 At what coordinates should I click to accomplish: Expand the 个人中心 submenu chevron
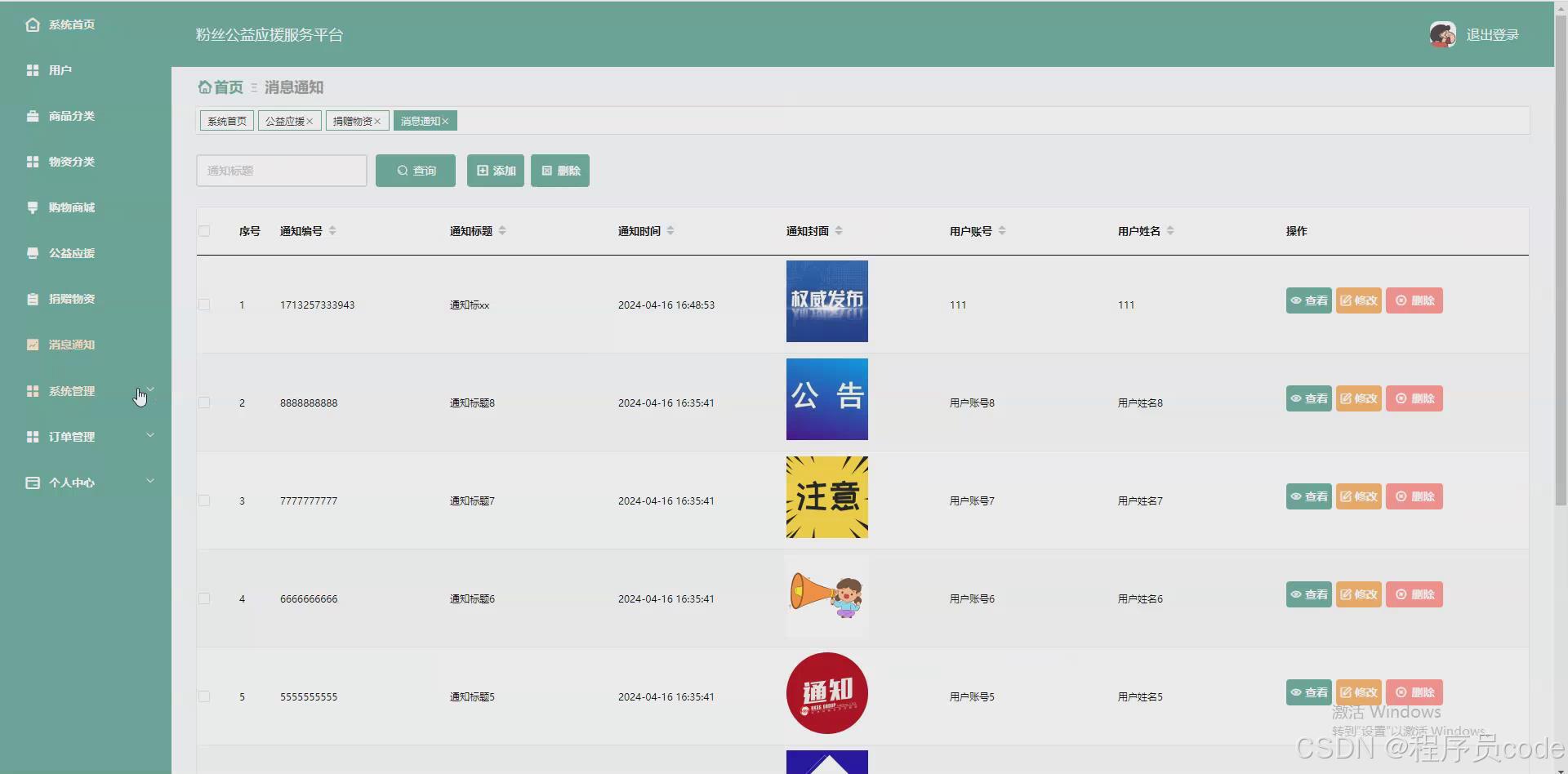150,481
